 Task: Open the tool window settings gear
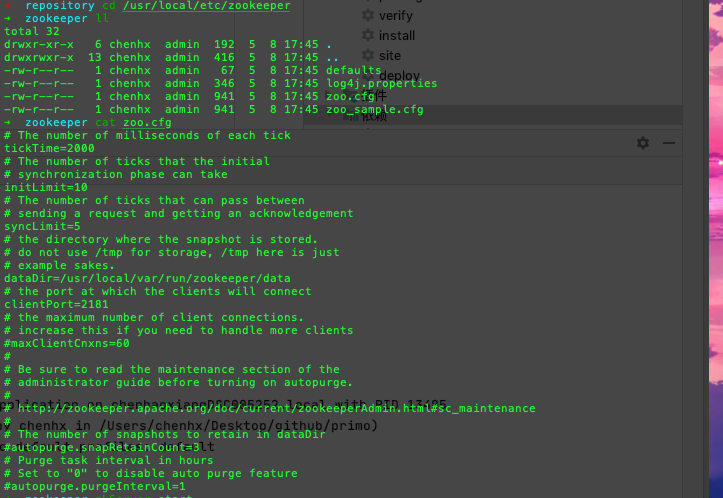pyautogui.click(x=643, y=143)
